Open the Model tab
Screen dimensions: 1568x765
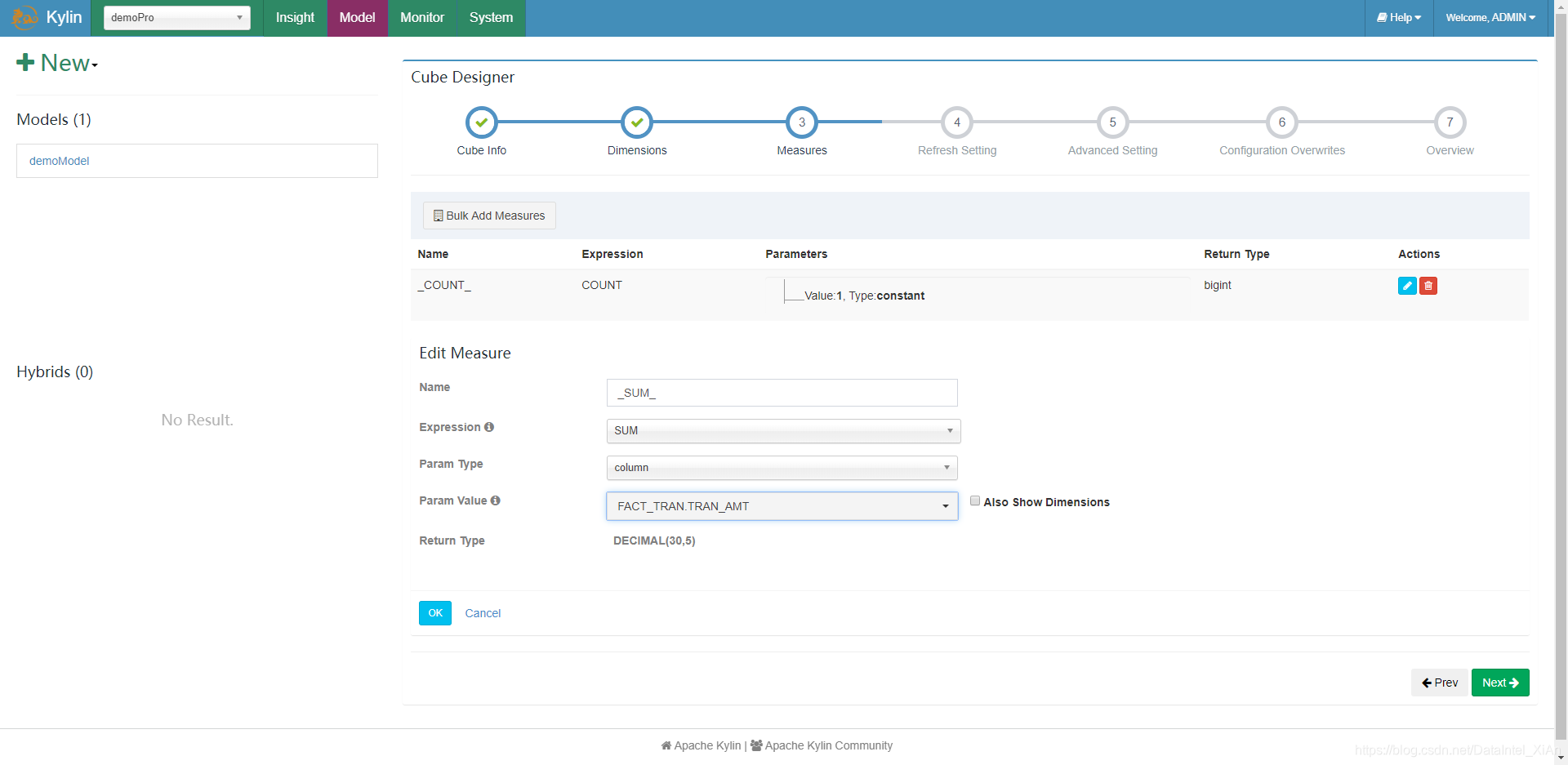(x=358, y=17)
